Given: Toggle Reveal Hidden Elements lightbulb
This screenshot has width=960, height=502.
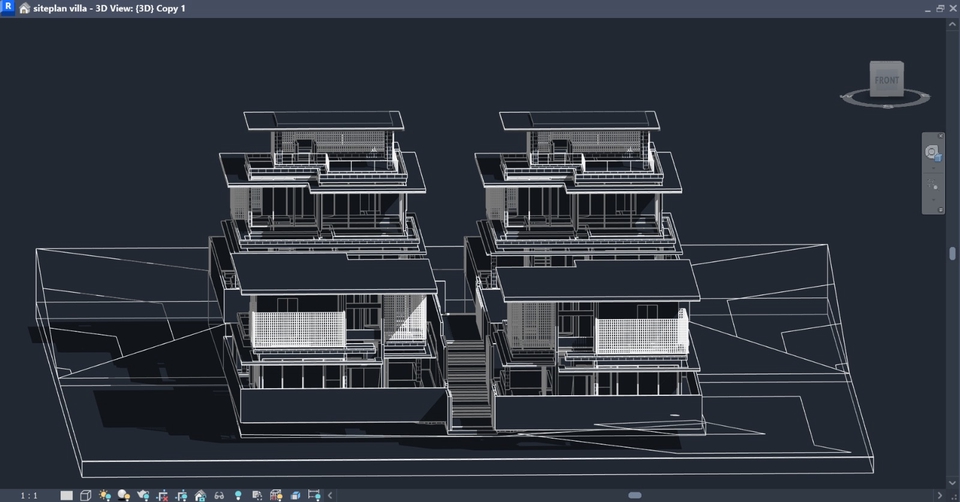Looking at the screenshot, I should pos(238,495).
